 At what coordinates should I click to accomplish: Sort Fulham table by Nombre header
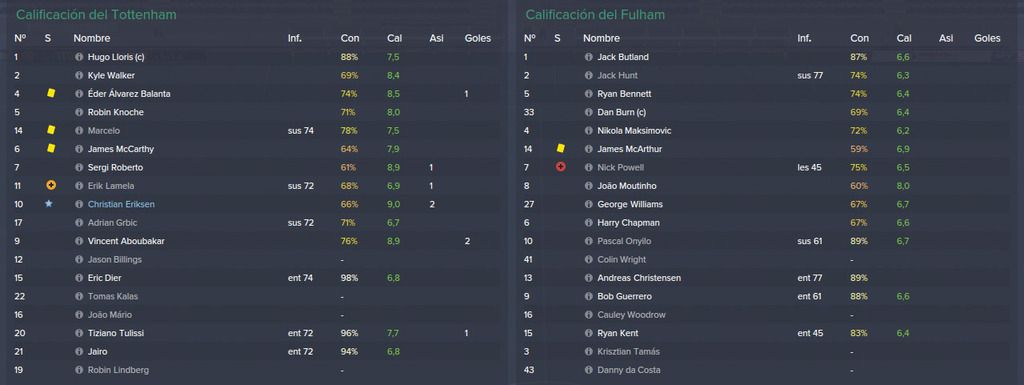[601, 38]
